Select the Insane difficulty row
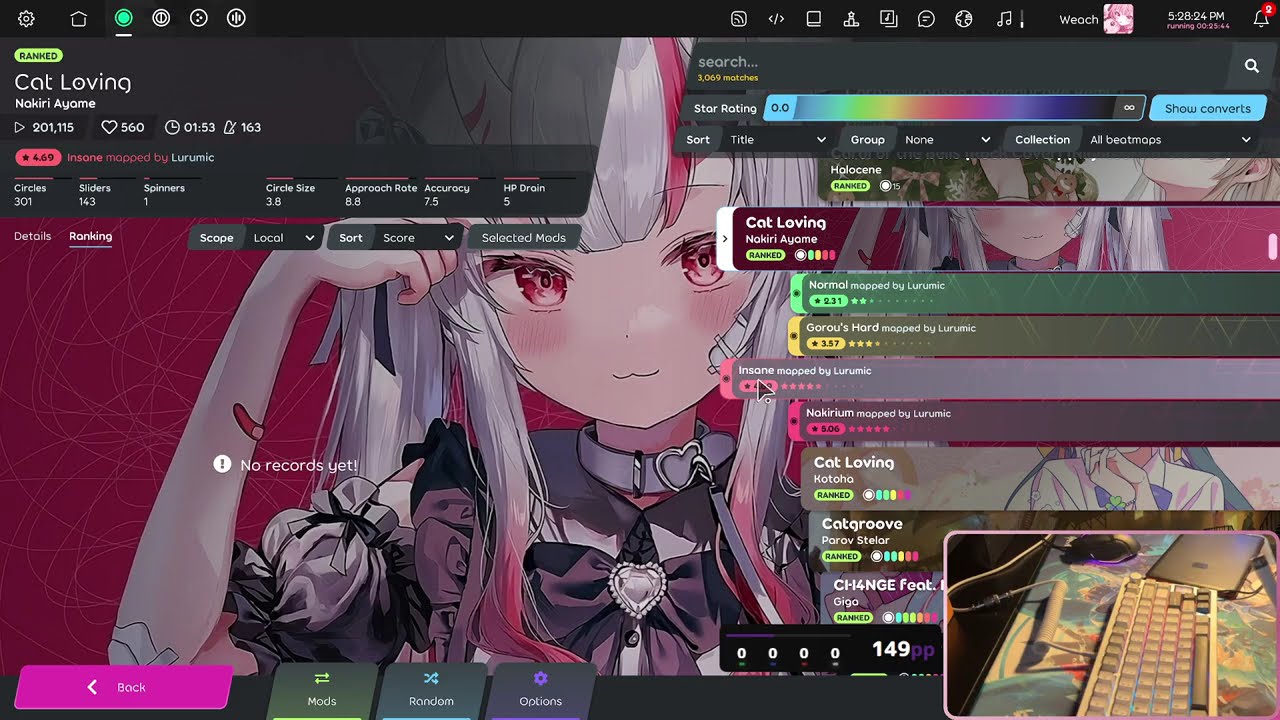The width and height of the screenshot is (1280, 720). [x=1000, y=379]
